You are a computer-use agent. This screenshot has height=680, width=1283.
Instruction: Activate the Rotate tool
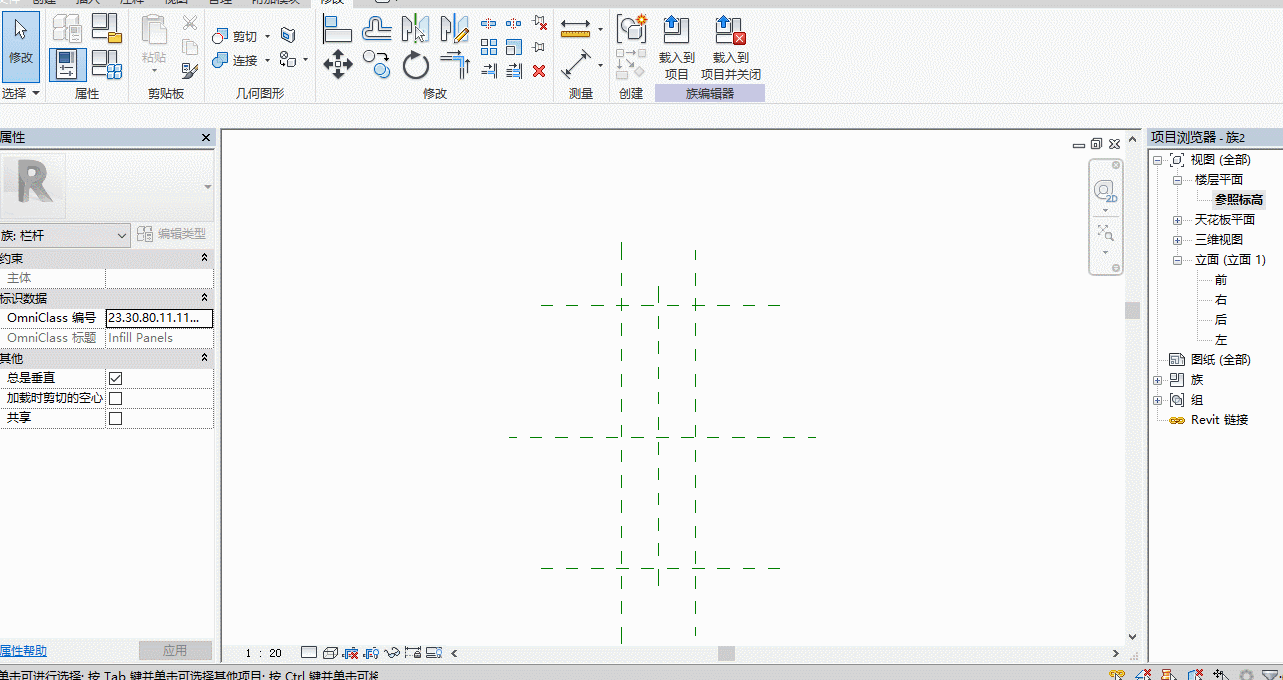click(416, 66)
